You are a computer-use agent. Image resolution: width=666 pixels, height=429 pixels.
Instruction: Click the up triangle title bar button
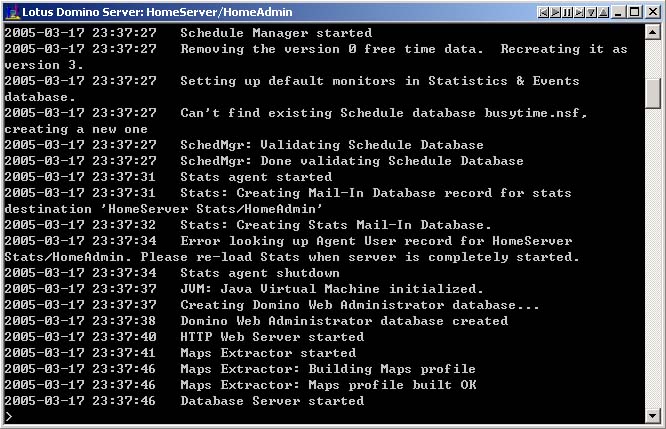pyautogui.click(x=603, y=12)
